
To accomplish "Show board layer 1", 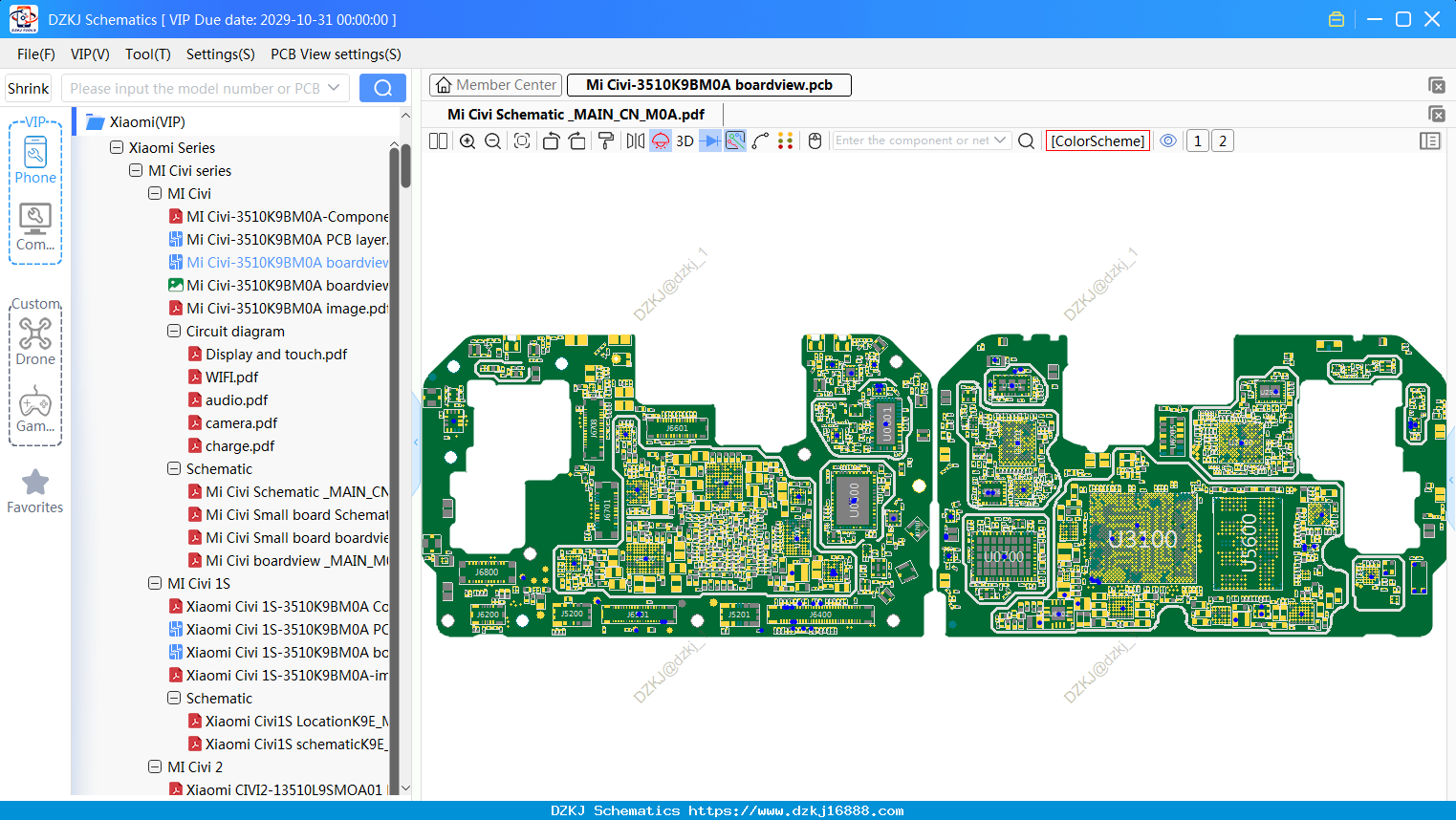I will [x=1197, y=141].
